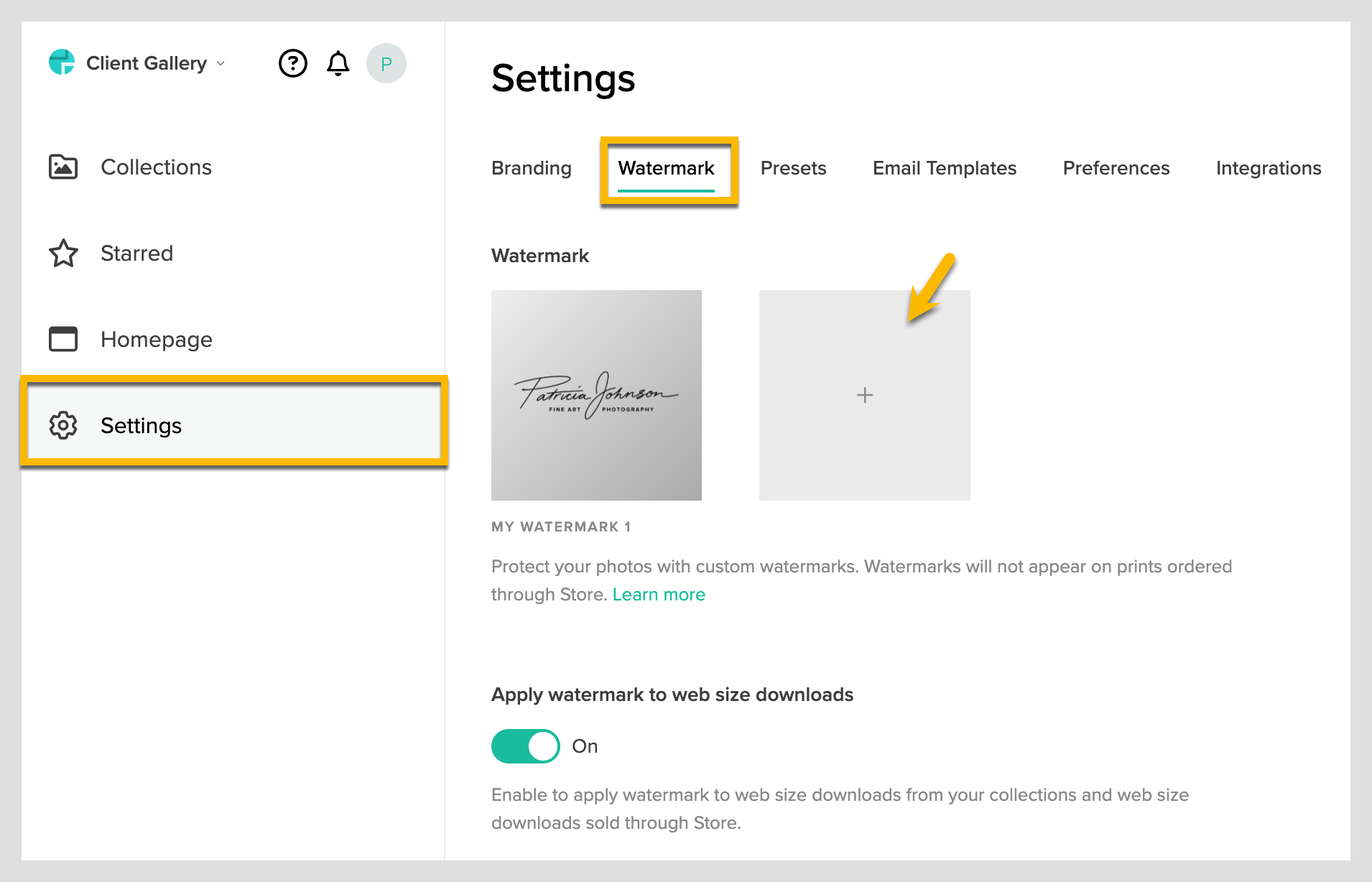
Task: Open the Homepage panel icon
Action: tap(63, 339)
